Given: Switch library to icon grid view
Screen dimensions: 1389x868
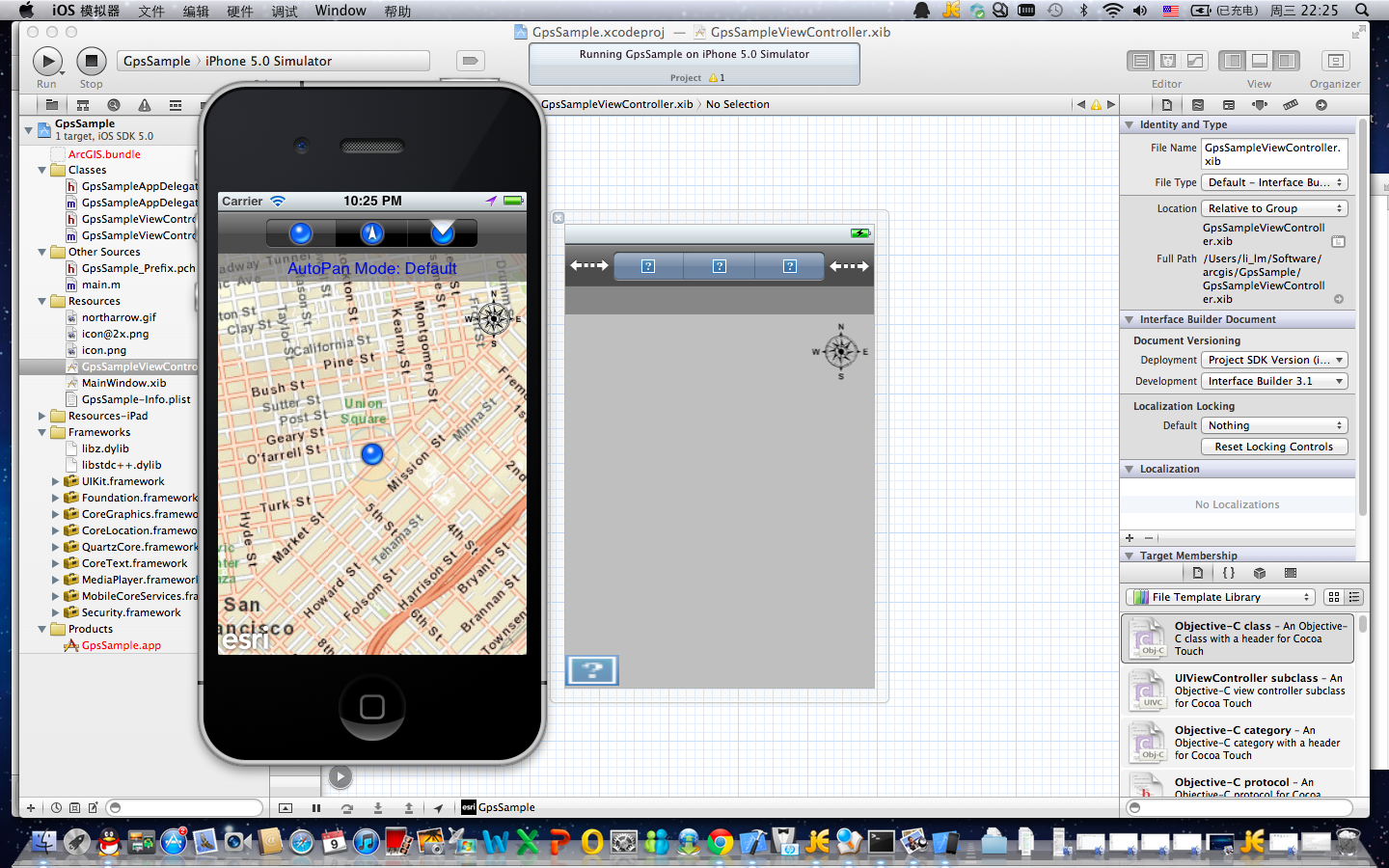Looking at the screenshot, I should pyautogui.click(x=1334, y=597).
